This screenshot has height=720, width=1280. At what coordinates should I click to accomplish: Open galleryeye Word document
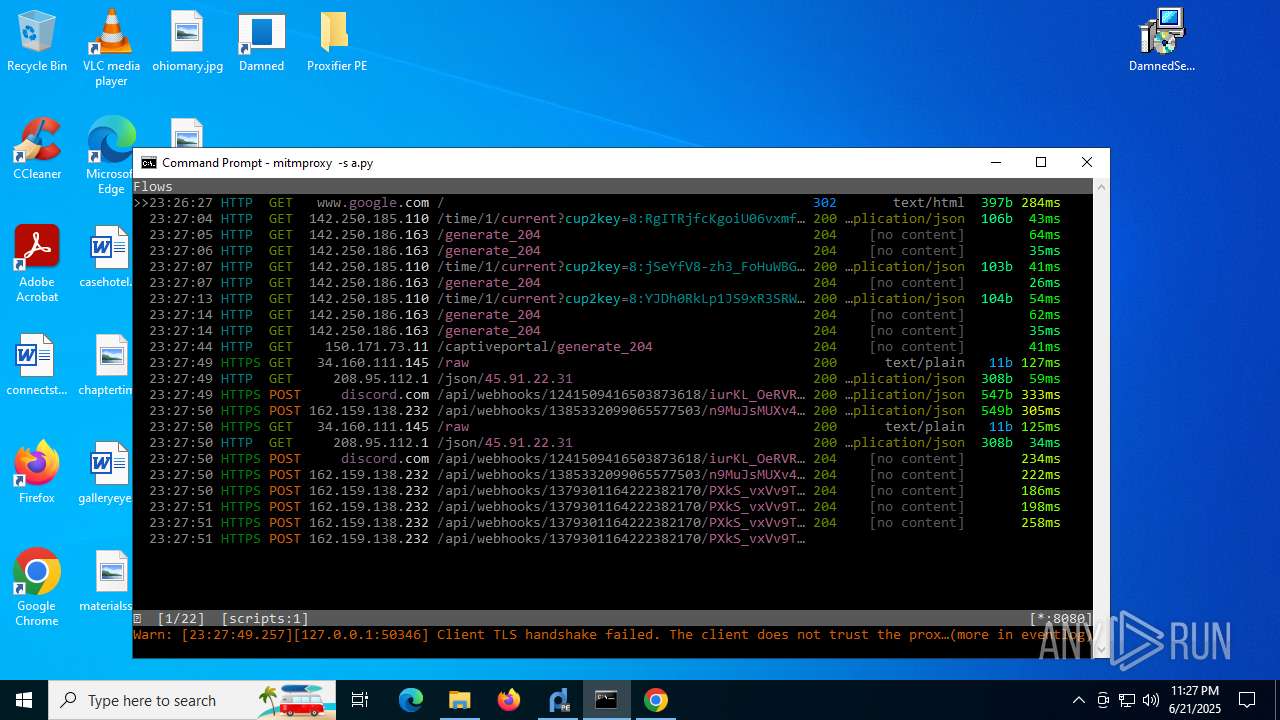pos(109,473)
